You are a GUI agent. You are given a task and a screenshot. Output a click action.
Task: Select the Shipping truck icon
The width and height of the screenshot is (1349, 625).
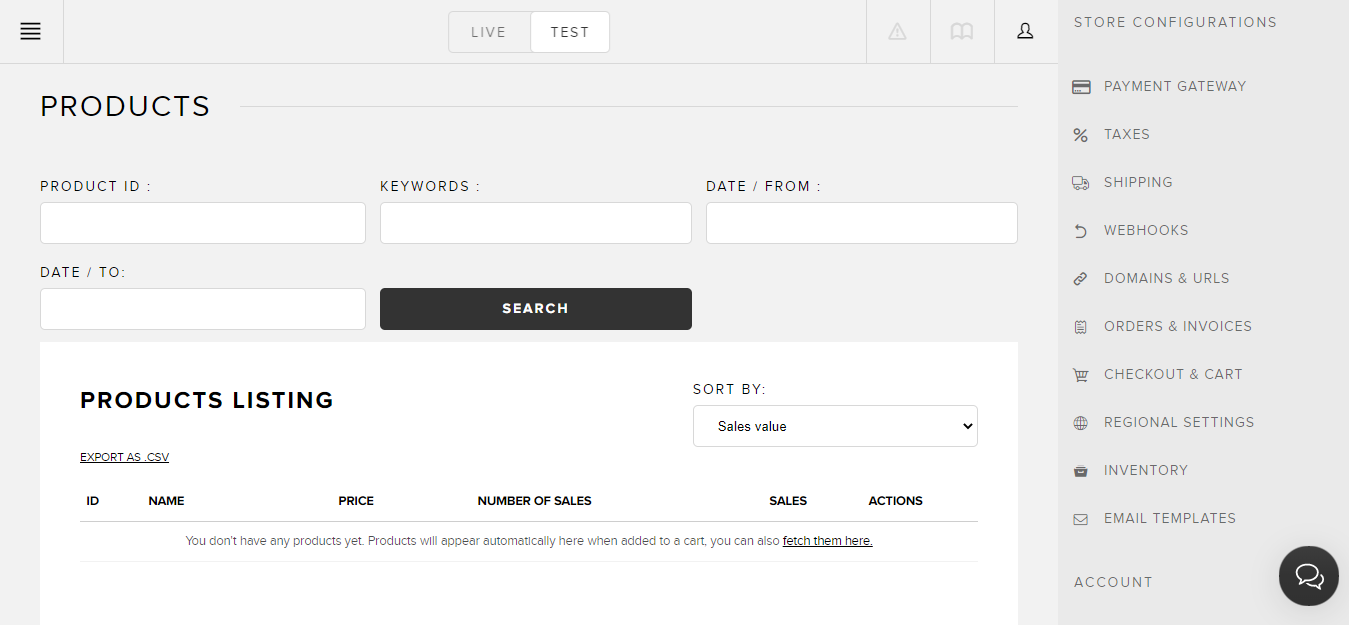point(1080,182)
